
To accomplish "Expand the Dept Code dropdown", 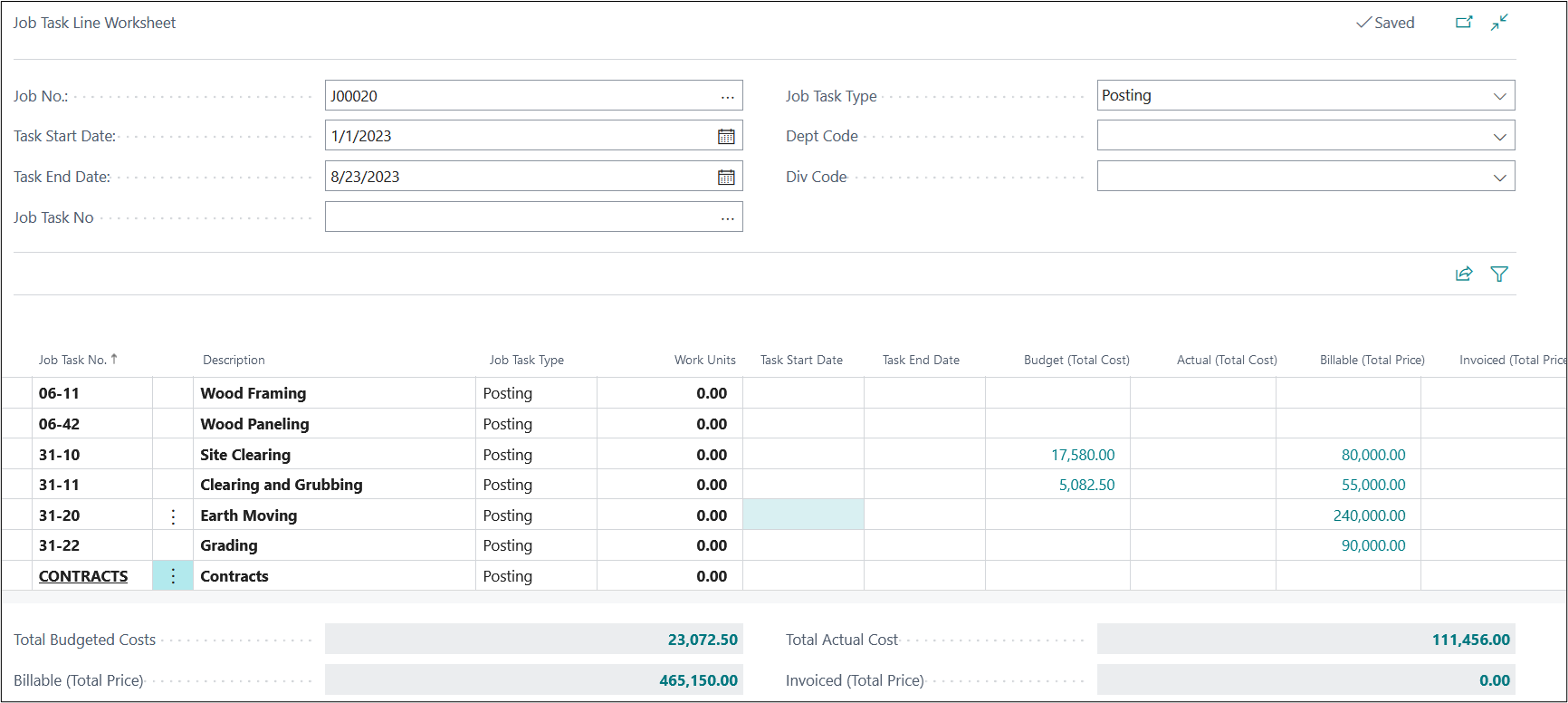I will pos(1499,136).
